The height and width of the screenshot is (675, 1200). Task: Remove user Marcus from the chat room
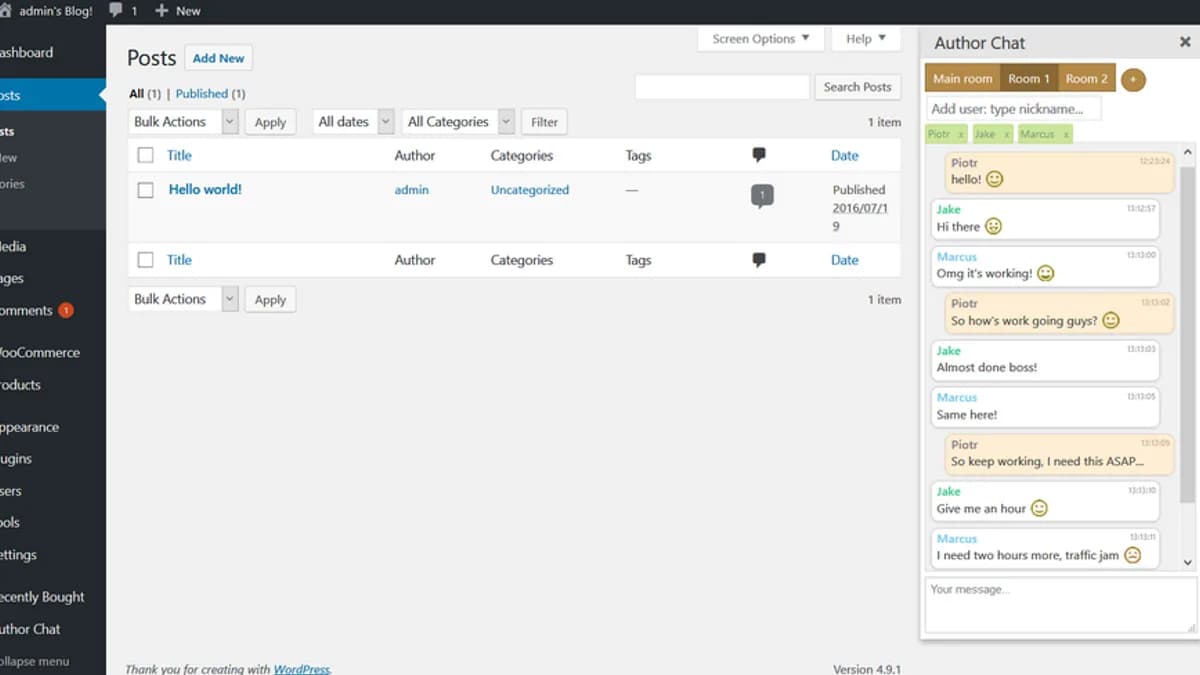(1066, 134)
